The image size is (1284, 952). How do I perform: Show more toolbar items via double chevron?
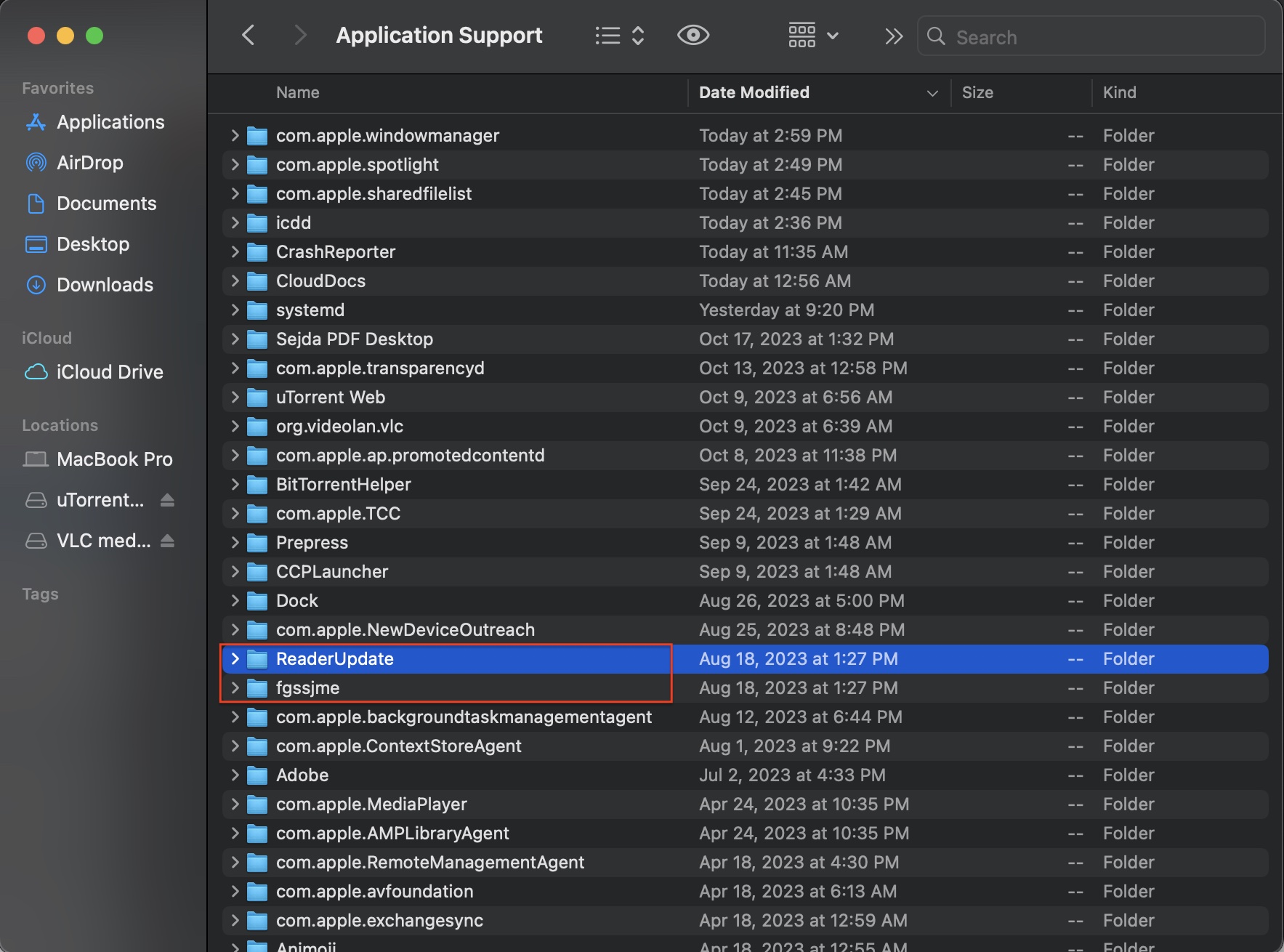click(893, 36)
